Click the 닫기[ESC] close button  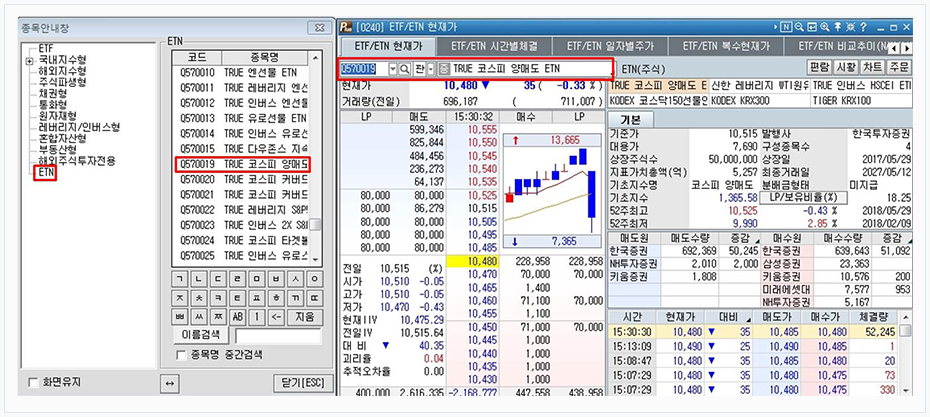(x=300, y=383)
